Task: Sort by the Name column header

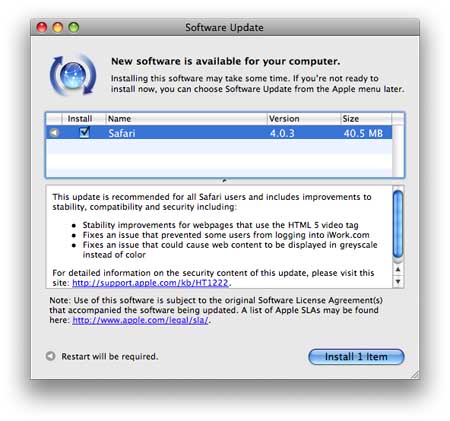Action: coord(186,119)
